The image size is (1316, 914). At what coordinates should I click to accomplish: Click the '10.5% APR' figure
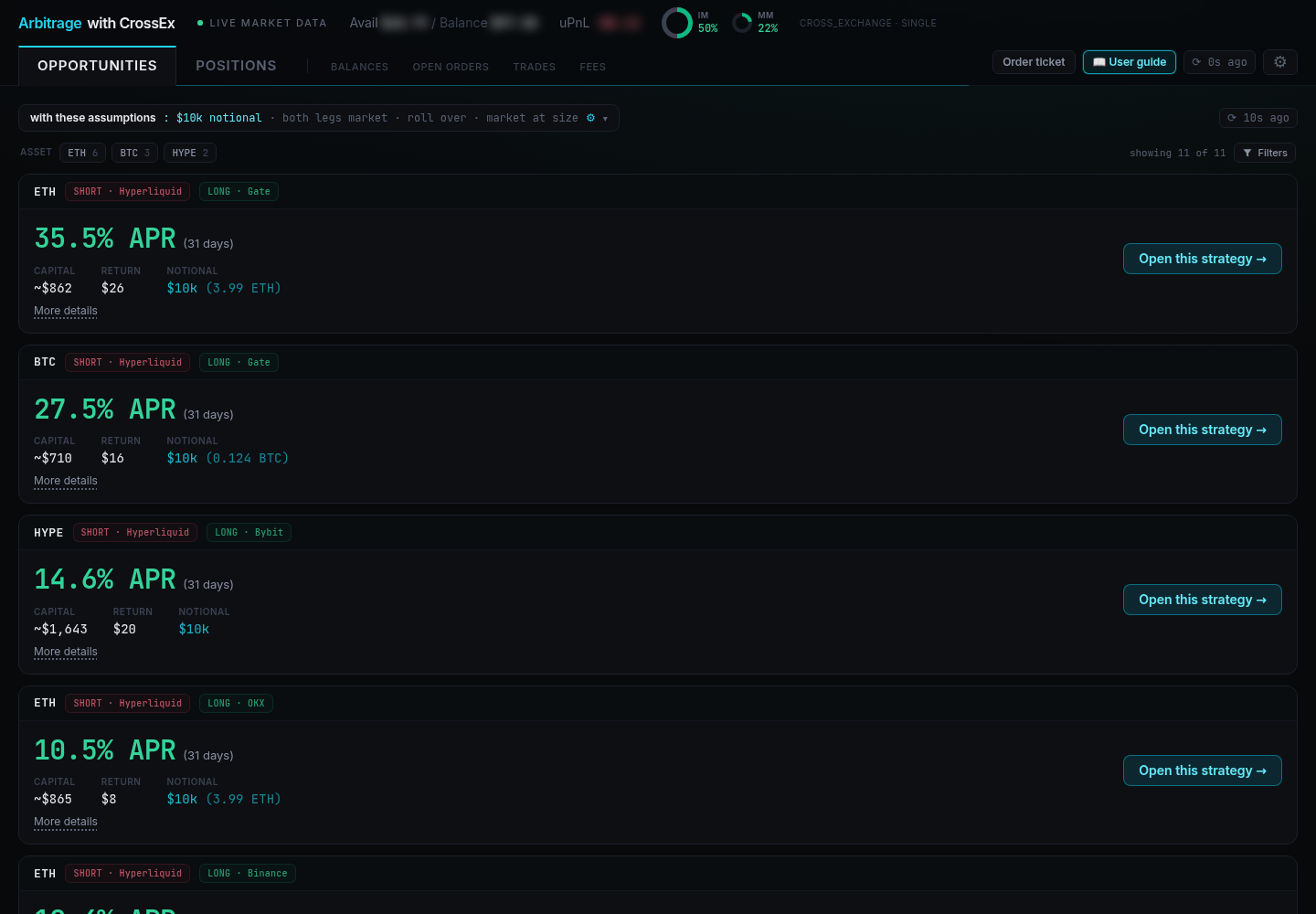pyautogui.click(x=105, y=749)
